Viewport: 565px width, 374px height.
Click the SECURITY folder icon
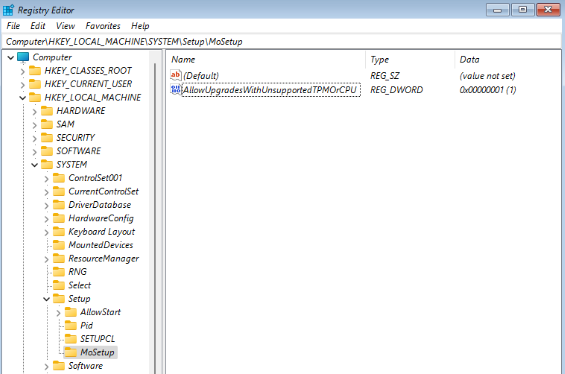point(47,138)
